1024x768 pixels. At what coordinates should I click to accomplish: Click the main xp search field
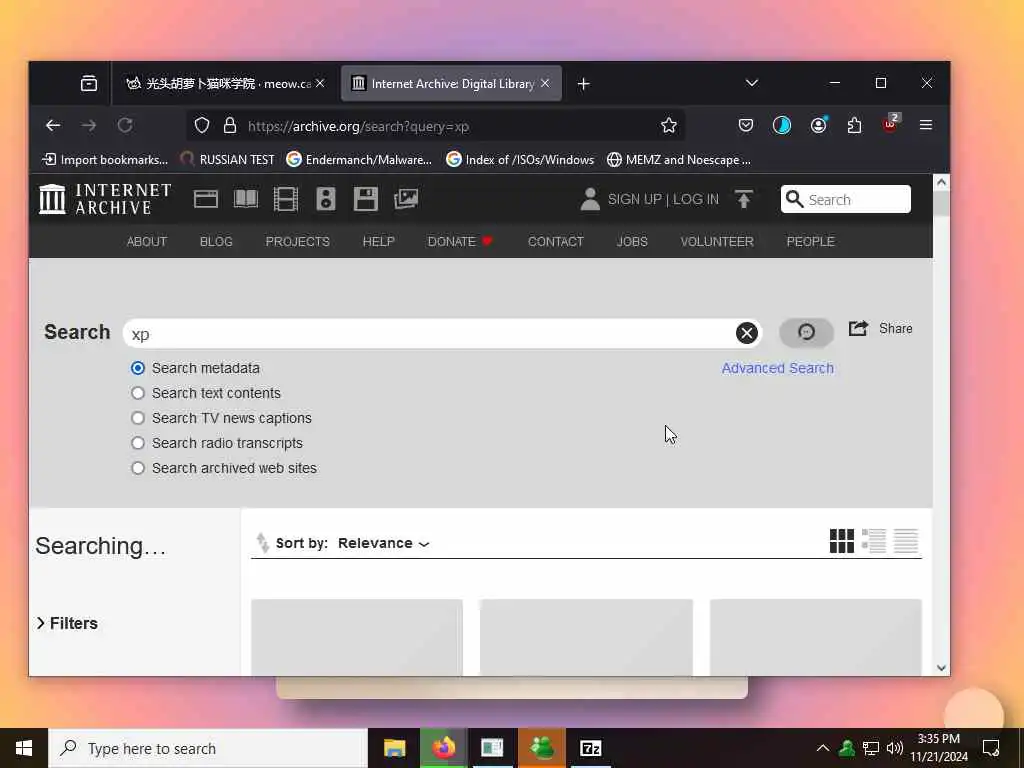tap(431, 334)
